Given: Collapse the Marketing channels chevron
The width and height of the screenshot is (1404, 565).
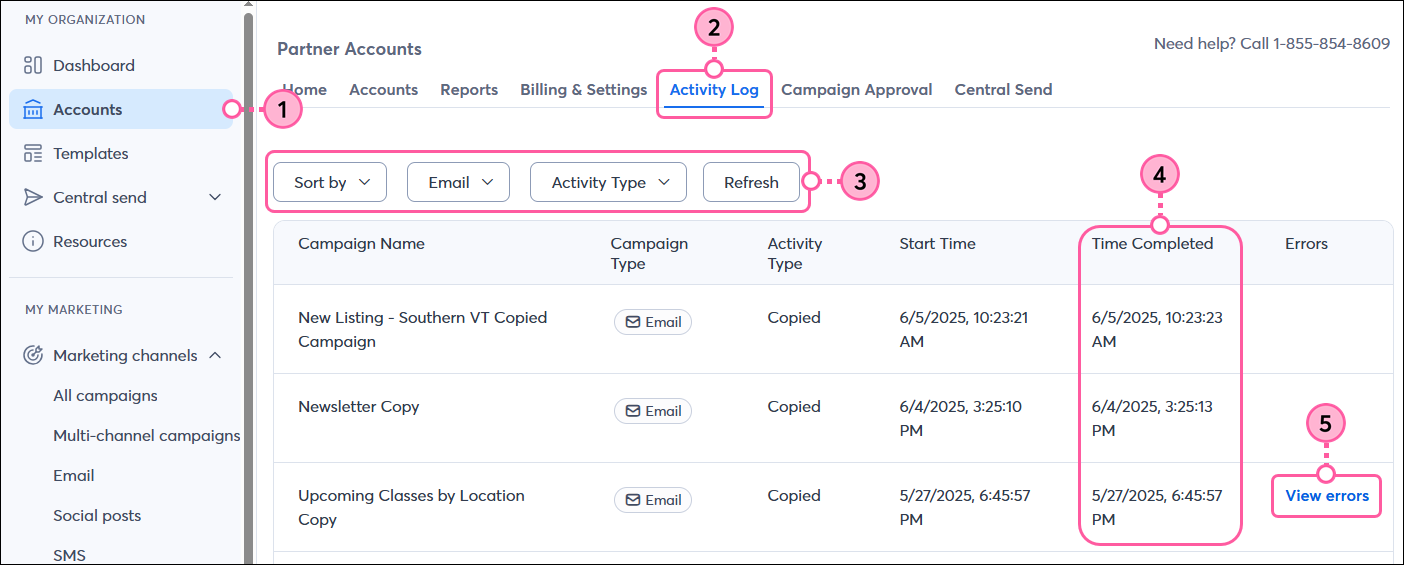Looking at the screenshot, I should 215,355.
